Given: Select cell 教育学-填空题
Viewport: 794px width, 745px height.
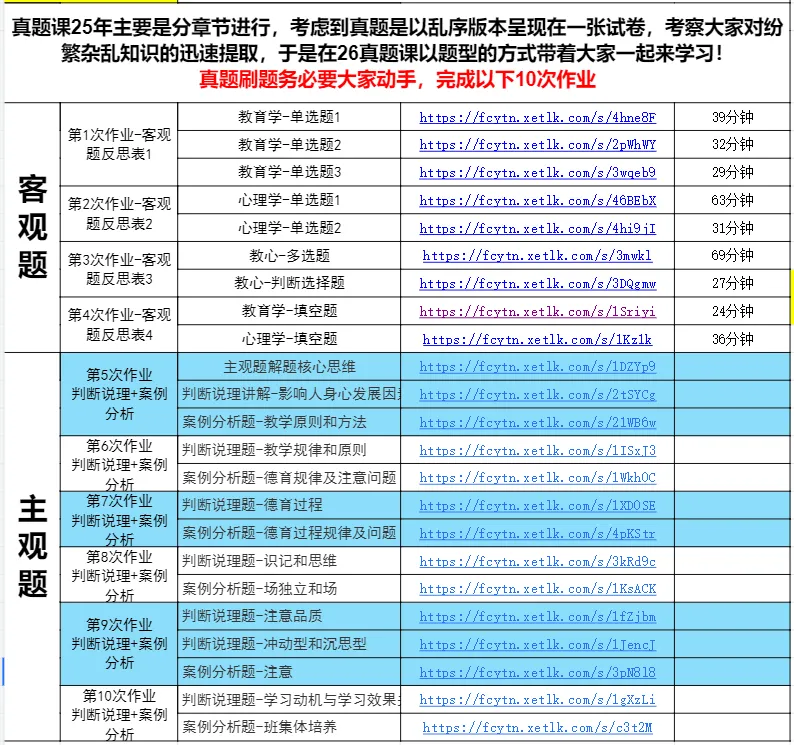Looking at the screenshot, I should click(x=289, y=311).
